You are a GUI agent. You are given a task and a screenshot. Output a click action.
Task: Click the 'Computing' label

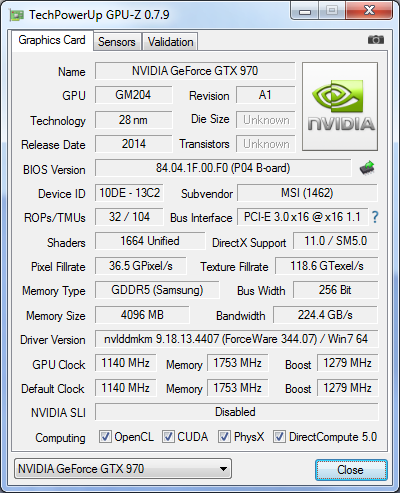coord(60,438)
